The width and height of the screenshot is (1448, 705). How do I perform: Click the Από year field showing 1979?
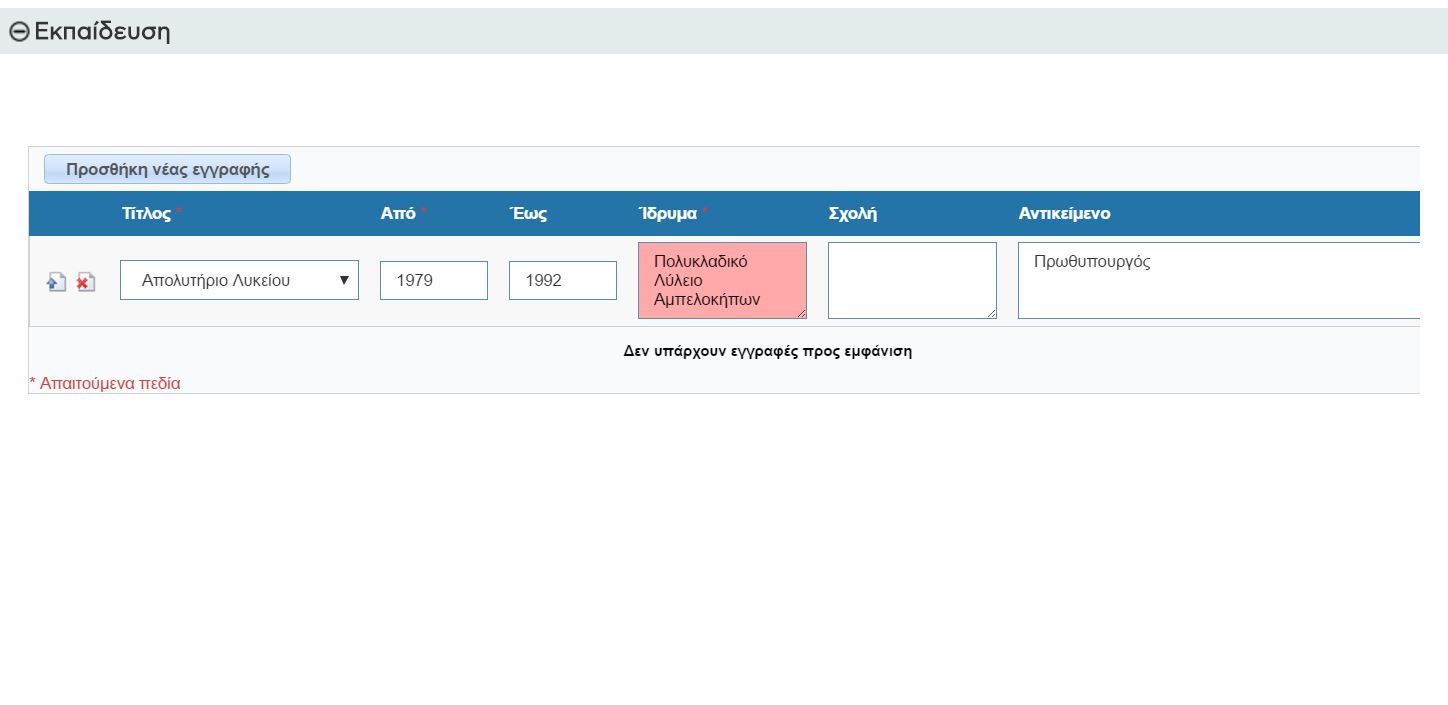433,281
